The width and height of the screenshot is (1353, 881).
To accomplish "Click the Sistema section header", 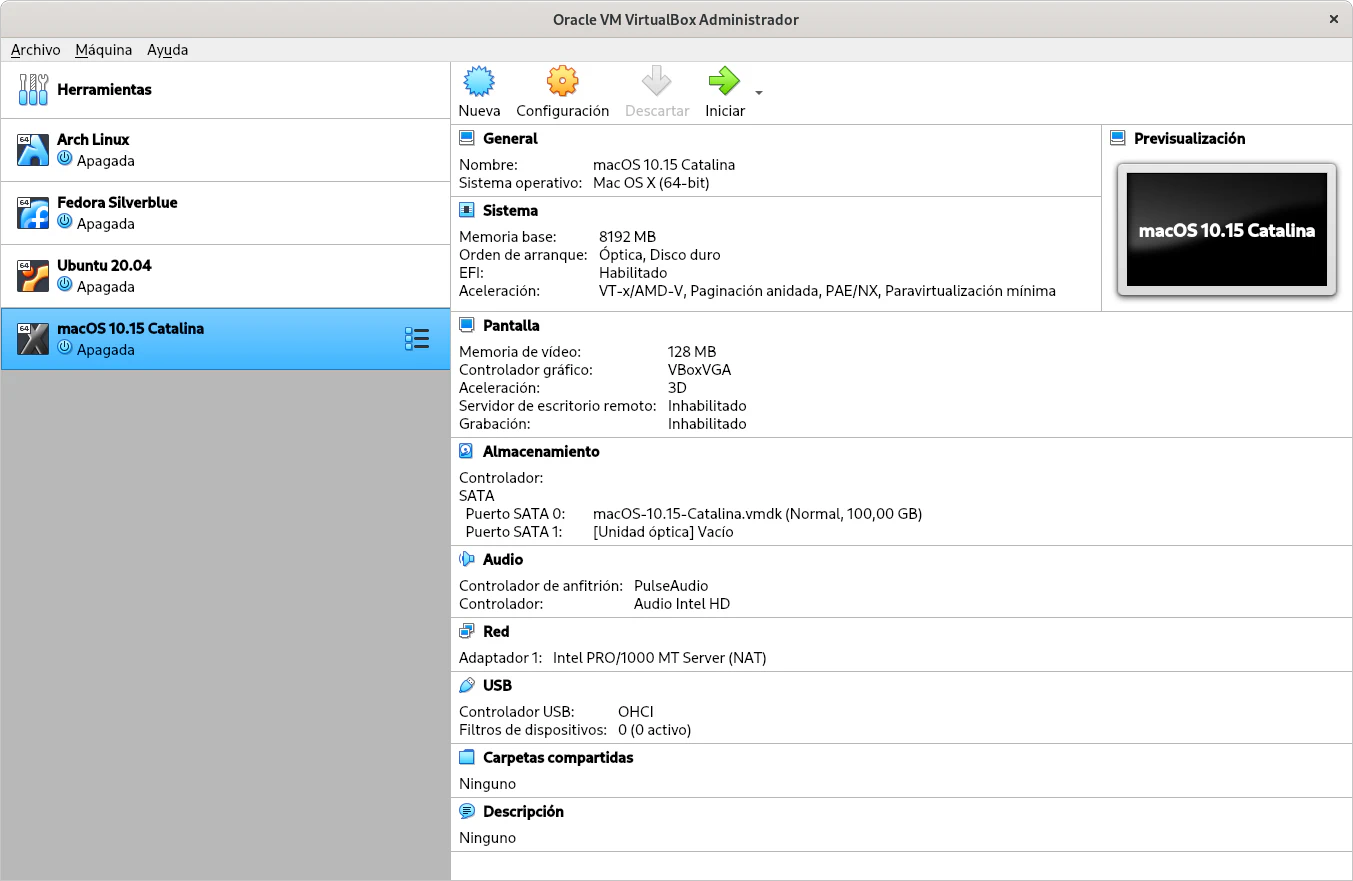I will tap(510, 211).
